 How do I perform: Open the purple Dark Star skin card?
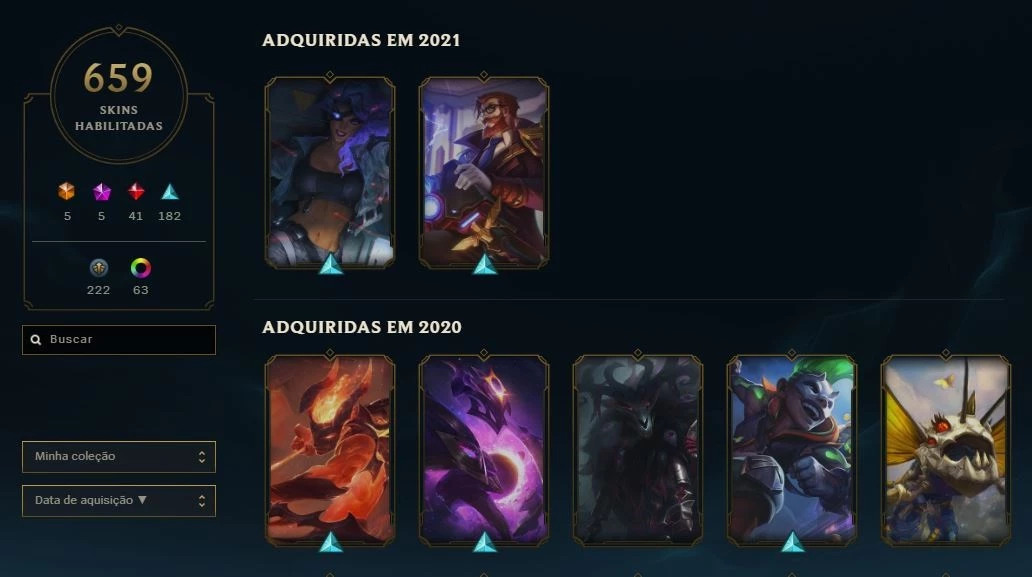click(x=484, y=450)
